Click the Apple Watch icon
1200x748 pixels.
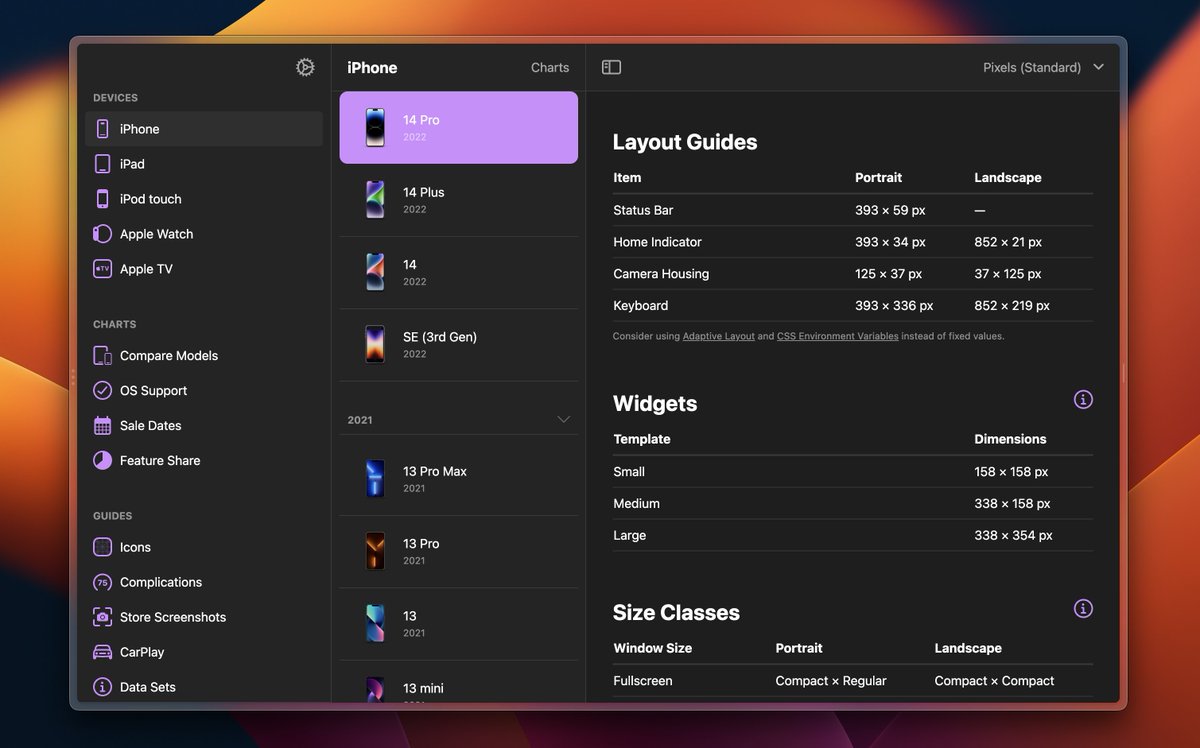(102, 234)
